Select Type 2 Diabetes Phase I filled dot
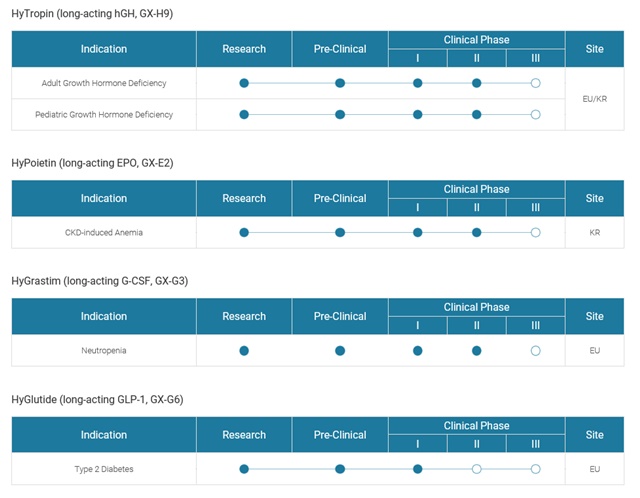 pos(418,469)
